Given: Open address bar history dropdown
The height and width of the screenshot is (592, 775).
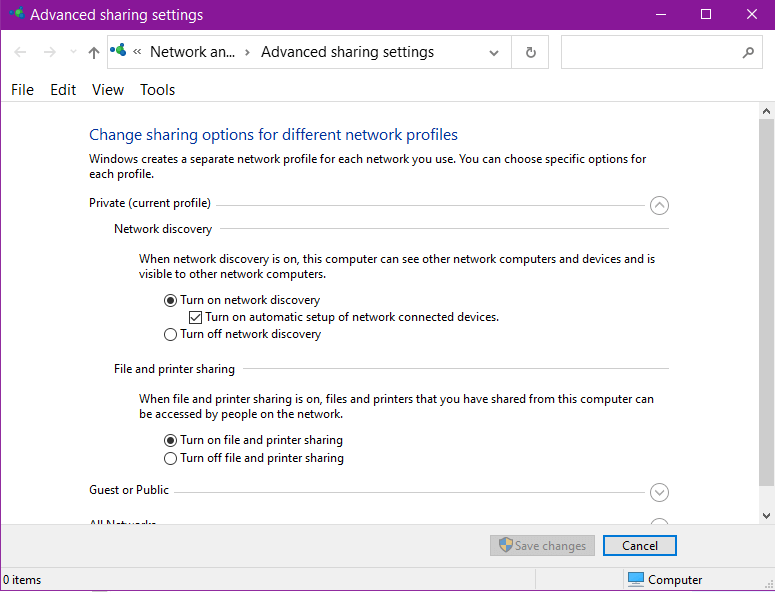Looking at the screenshot, I should click(493, 52).
